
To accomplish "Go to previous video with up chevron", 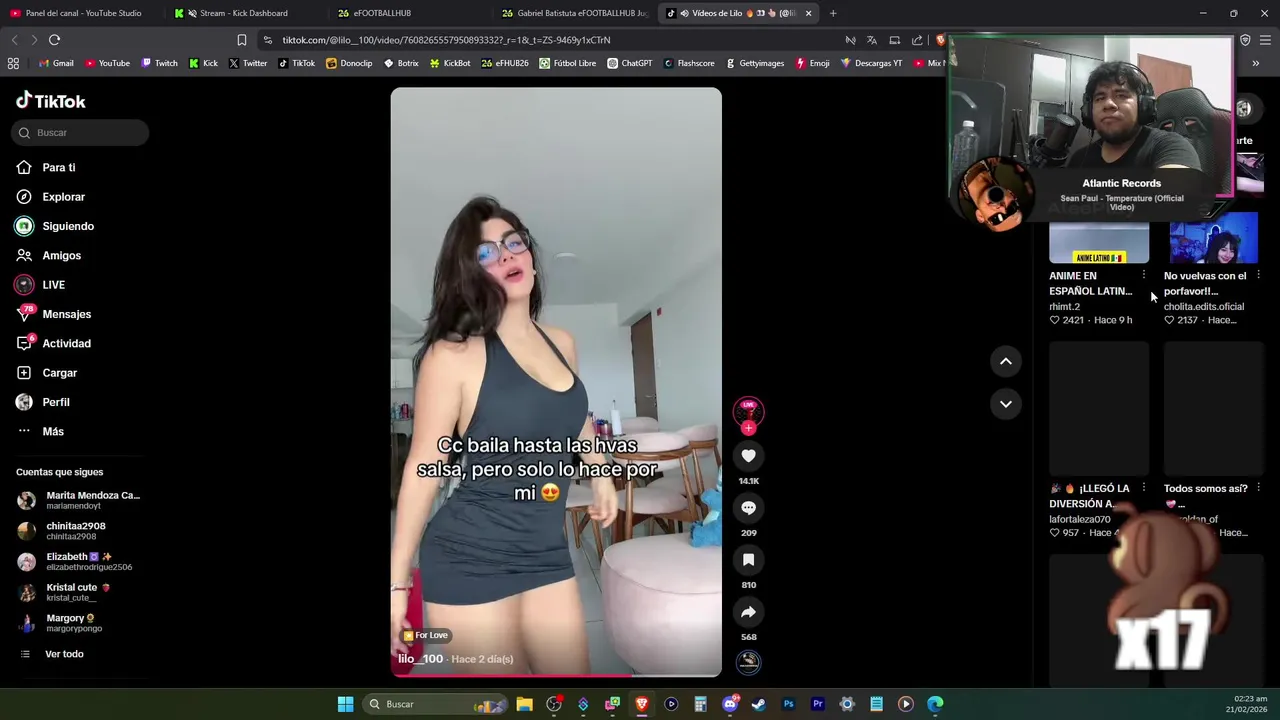I will [x=1006, y=361].
